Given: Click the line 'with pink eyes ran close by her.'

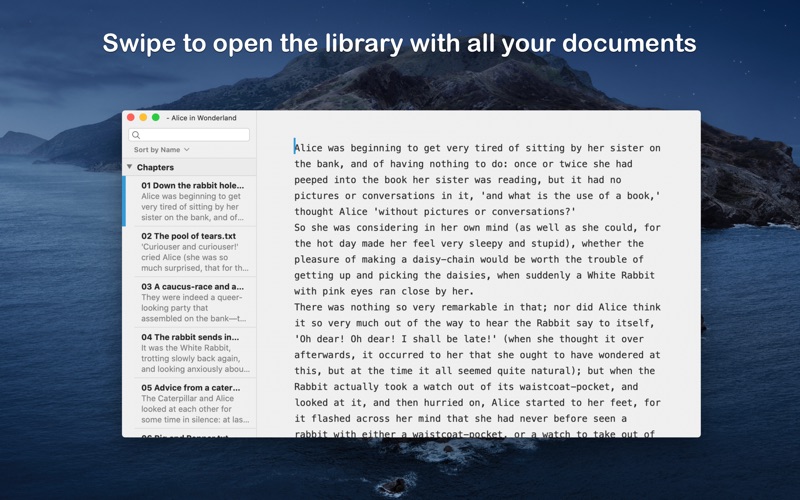Looking at the screenshot, I should 384,291.
